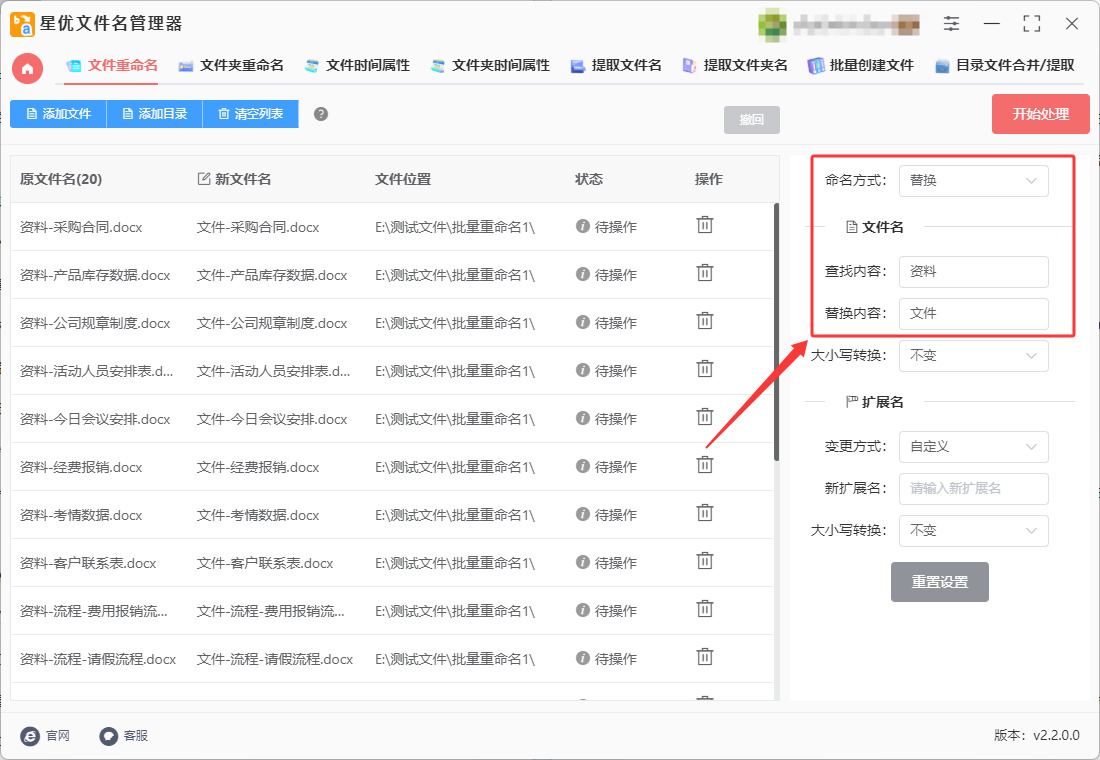Click the 文件位置 column header
Screen dimensions: 1100x760
tap(403, 179)
